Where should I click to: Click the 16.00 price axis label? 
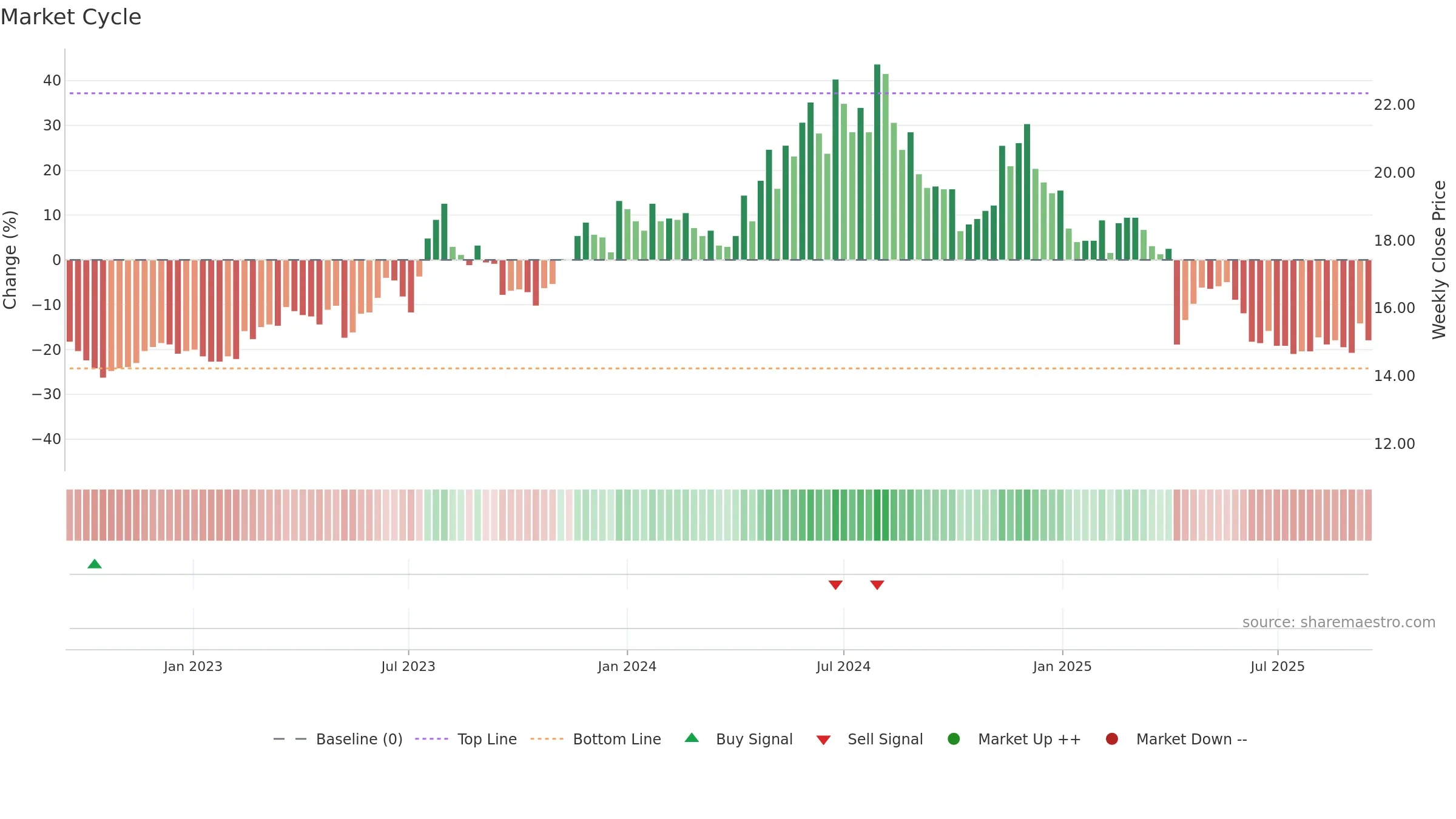1394,308
